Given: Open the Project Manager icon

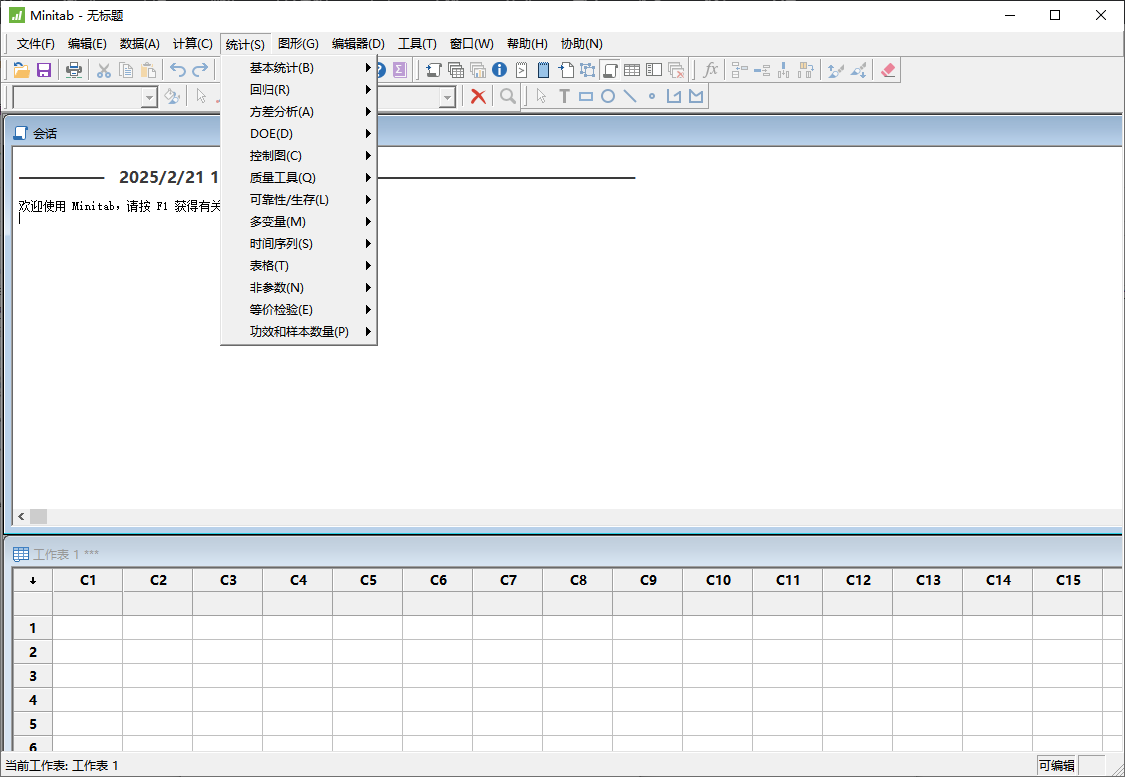Looking at the screenshot, I should pos(654,70).
